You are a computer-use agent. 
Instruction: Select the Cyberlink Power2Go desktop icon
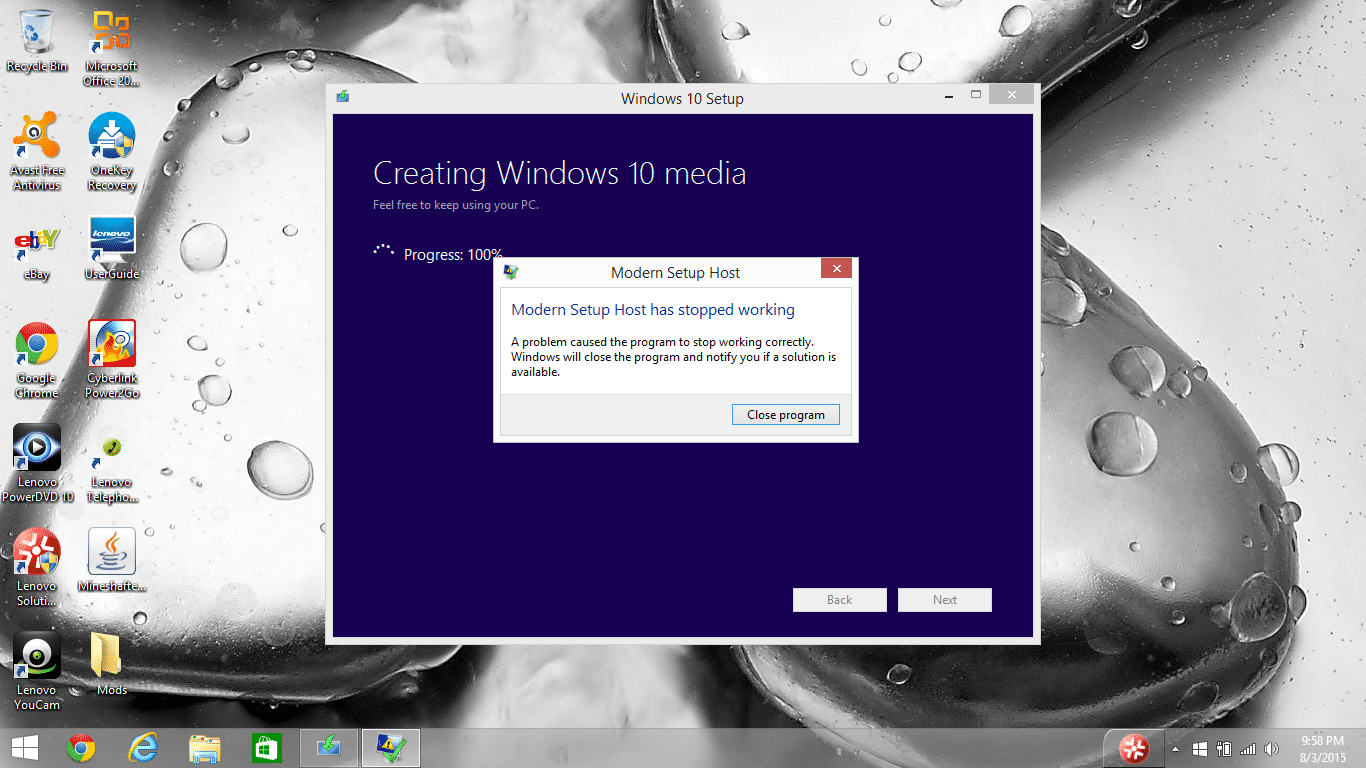pyautogui.click(x=111, y=360)
